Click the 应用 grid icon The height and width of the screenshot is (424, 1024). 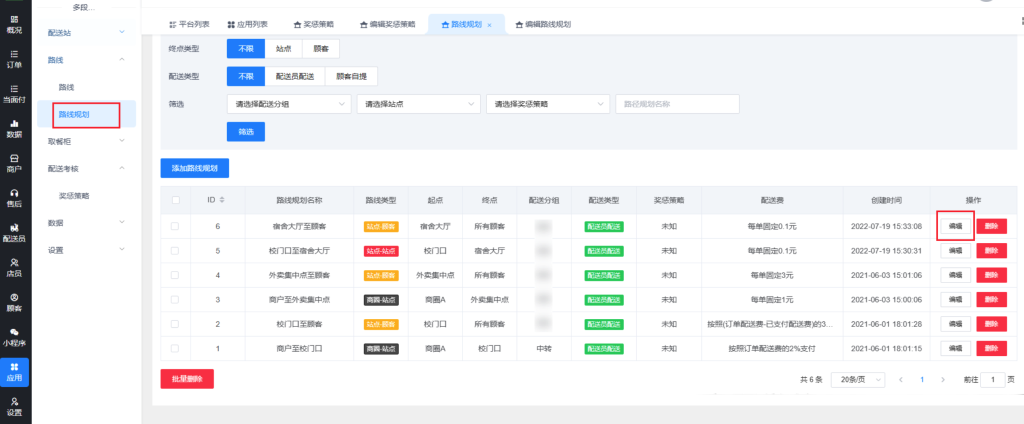(14, 371)
